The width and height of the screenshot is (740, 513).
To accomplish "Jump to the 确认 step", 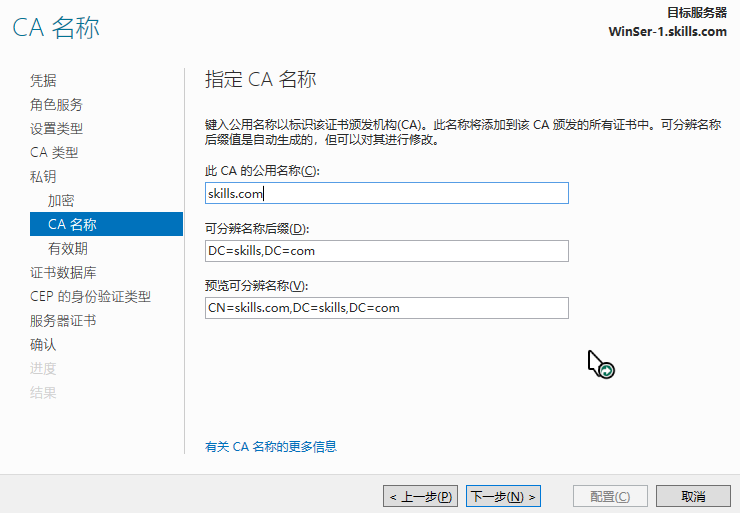I will tap(43, 344).
